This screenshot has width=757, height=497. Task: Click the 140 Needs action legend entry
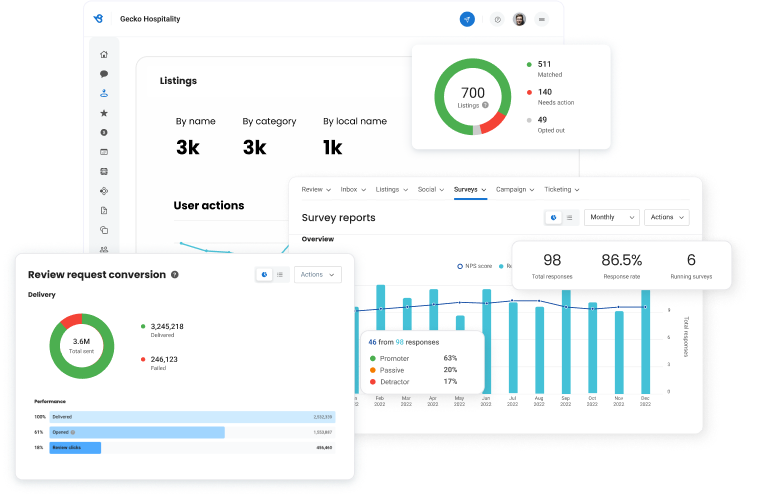550,97
